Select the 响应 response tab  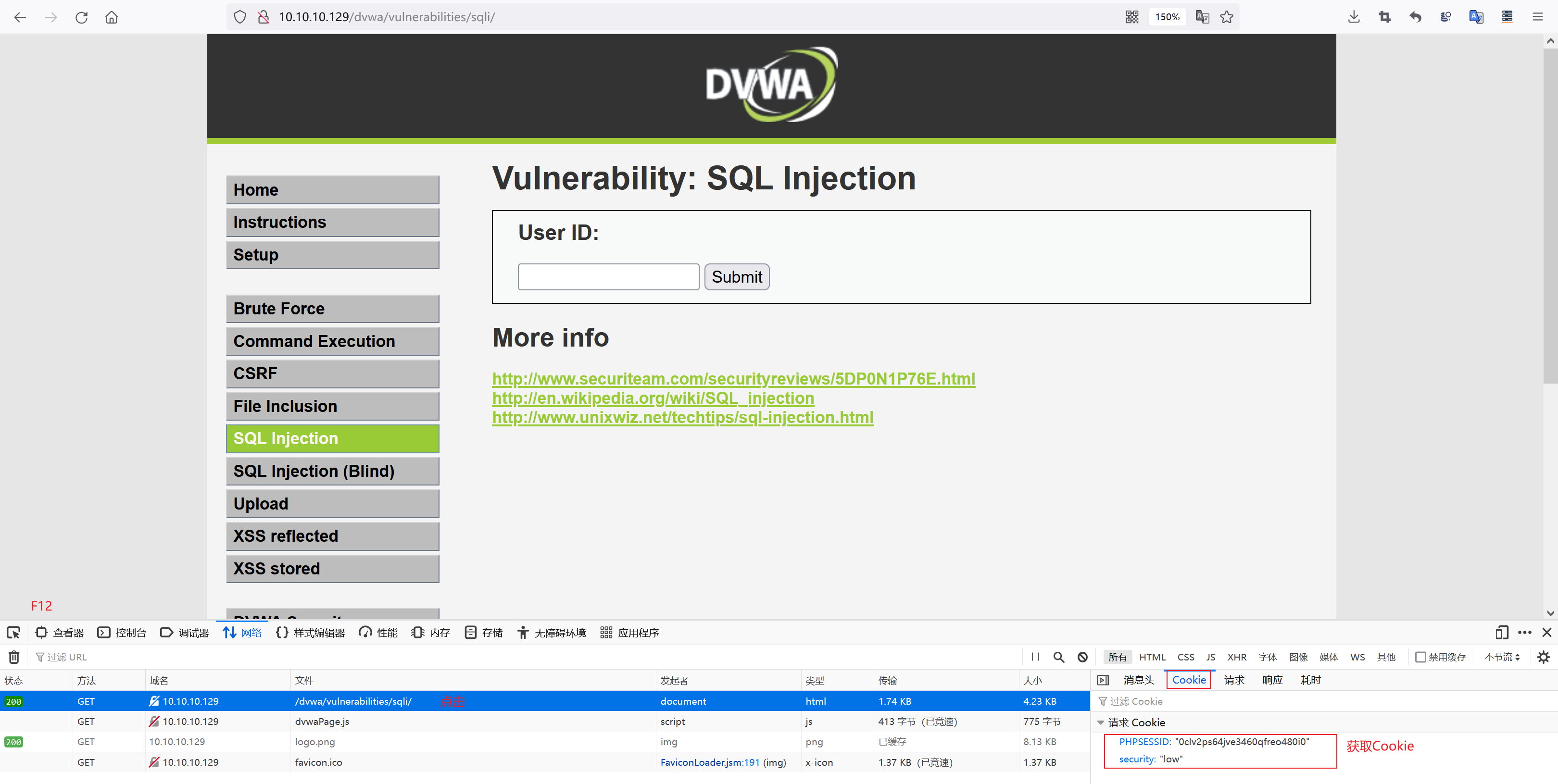[1272, 680]
